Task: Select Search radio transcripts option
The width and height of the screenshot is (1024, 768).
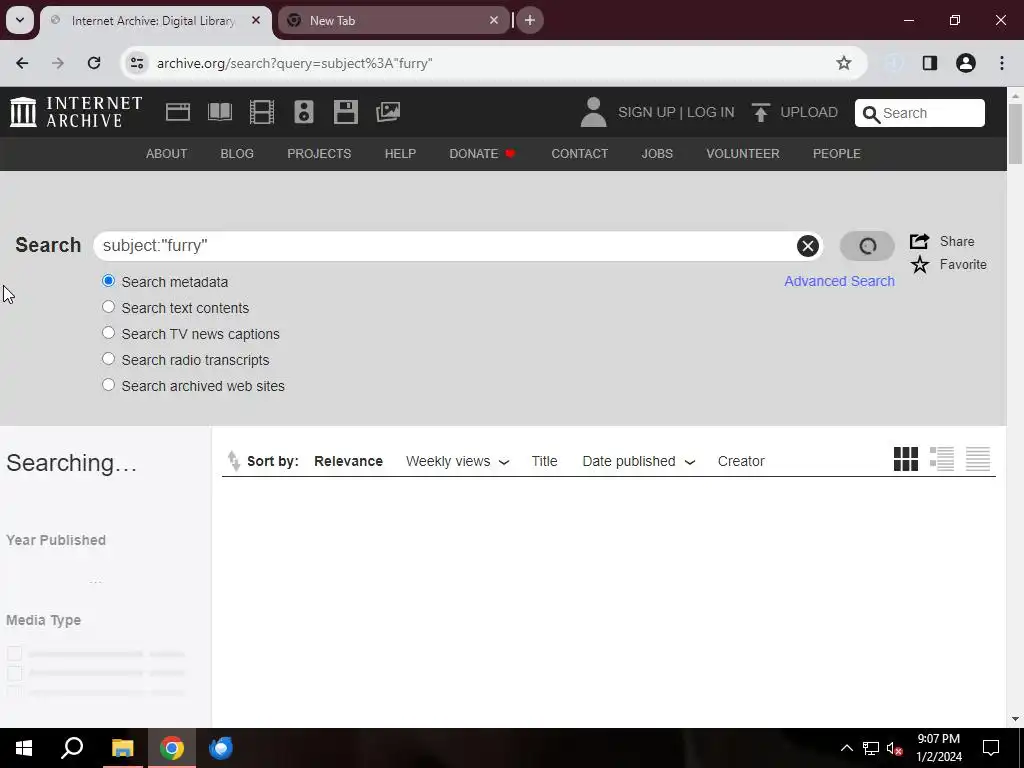Action: tap(108, 359)
